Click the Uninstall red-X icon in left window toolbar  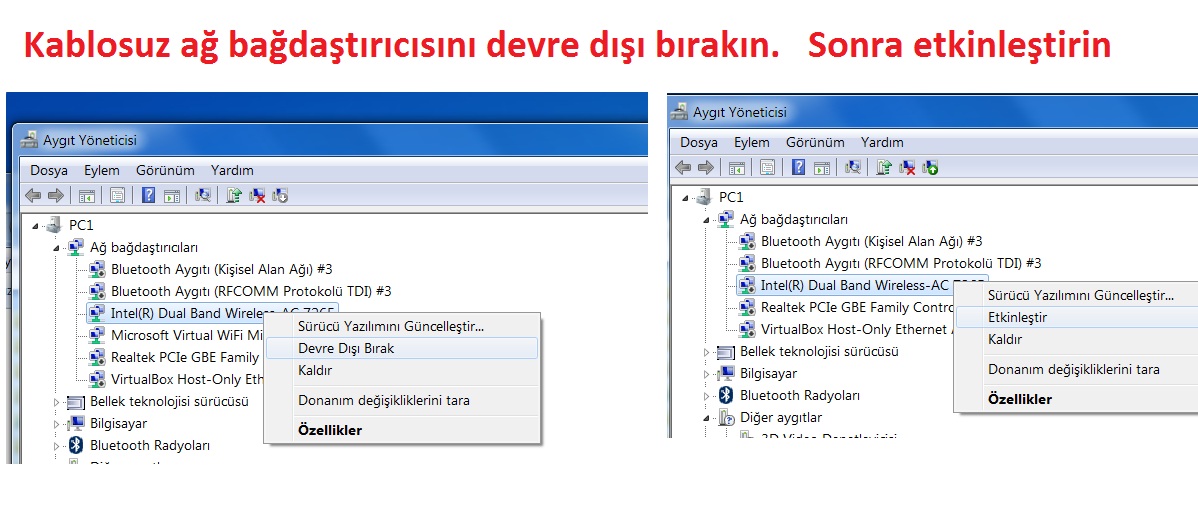(x=257, y=196)
